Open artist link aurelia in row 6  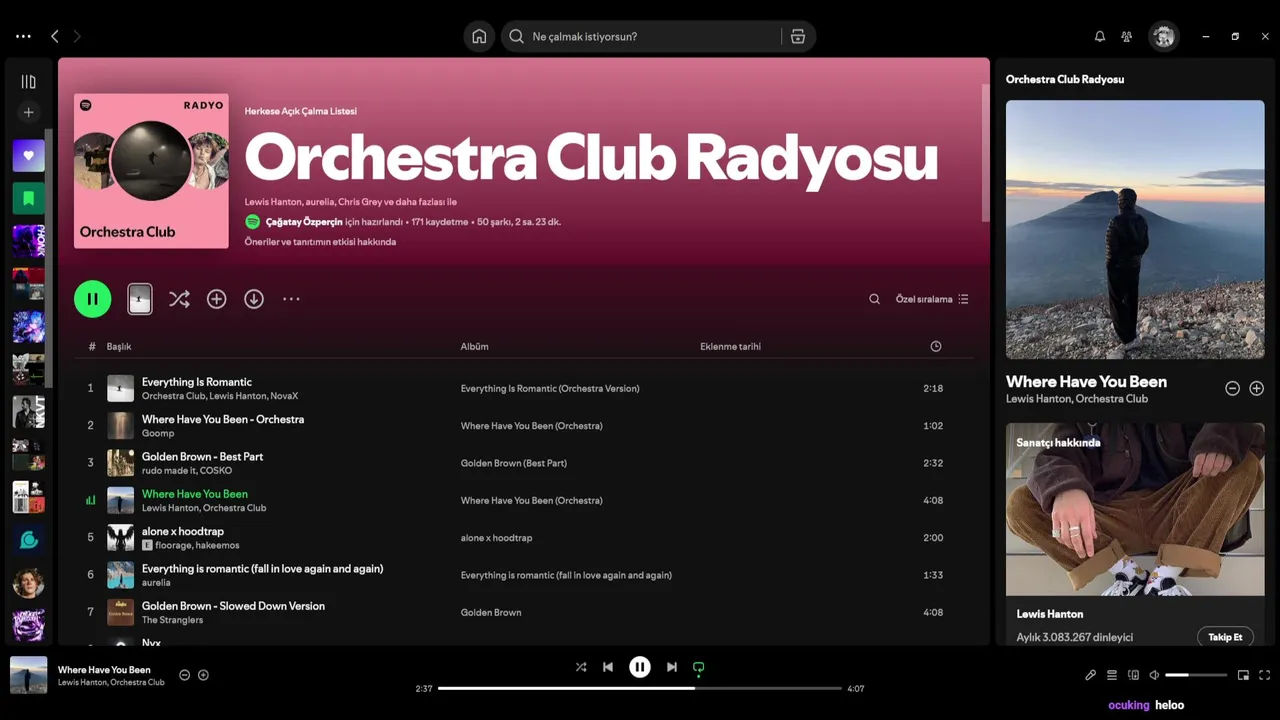pyautogui.click(x=156, y=582)
